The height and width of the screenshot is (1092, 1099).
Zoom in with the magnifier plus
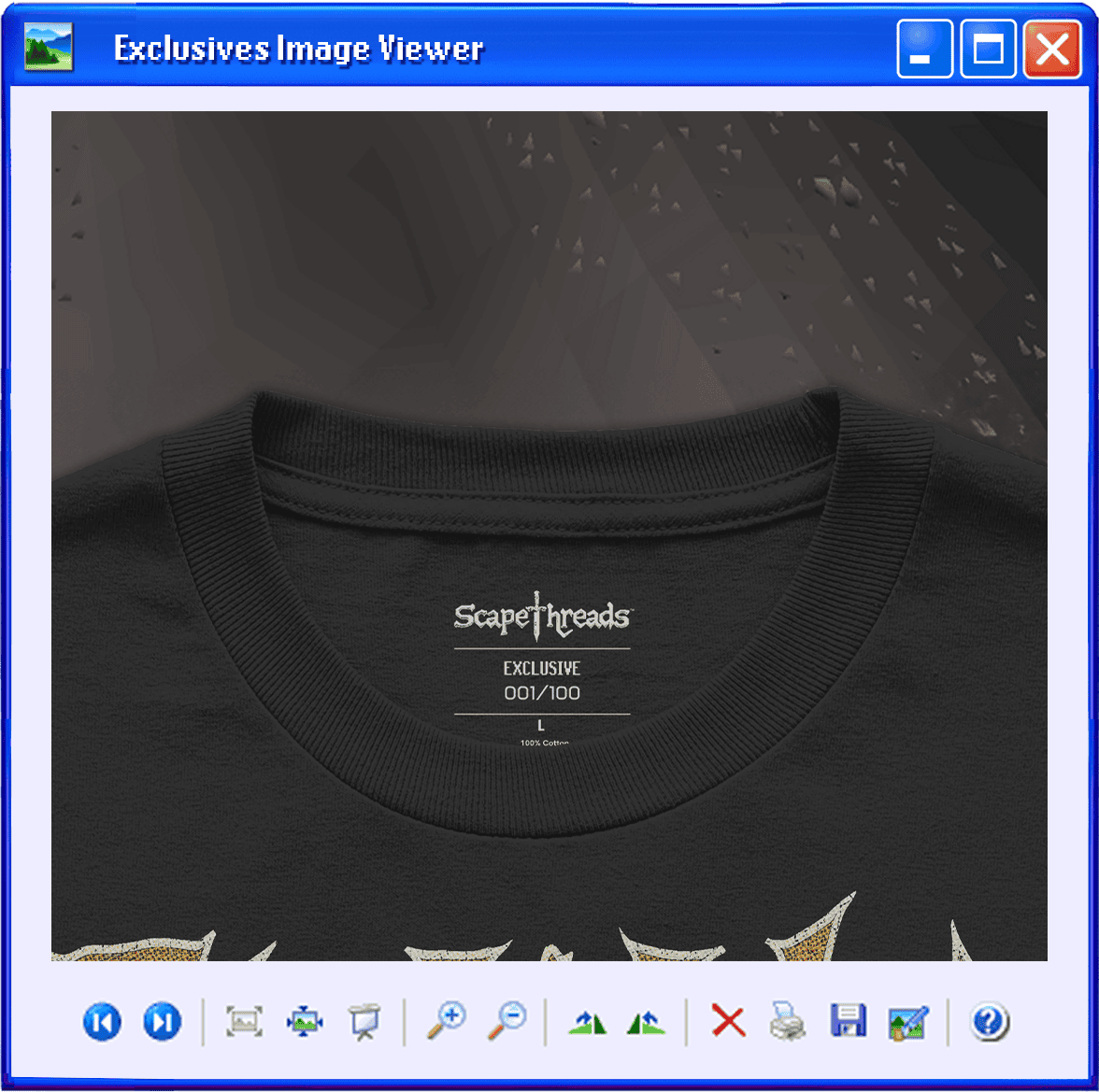tap(447, 1021)
